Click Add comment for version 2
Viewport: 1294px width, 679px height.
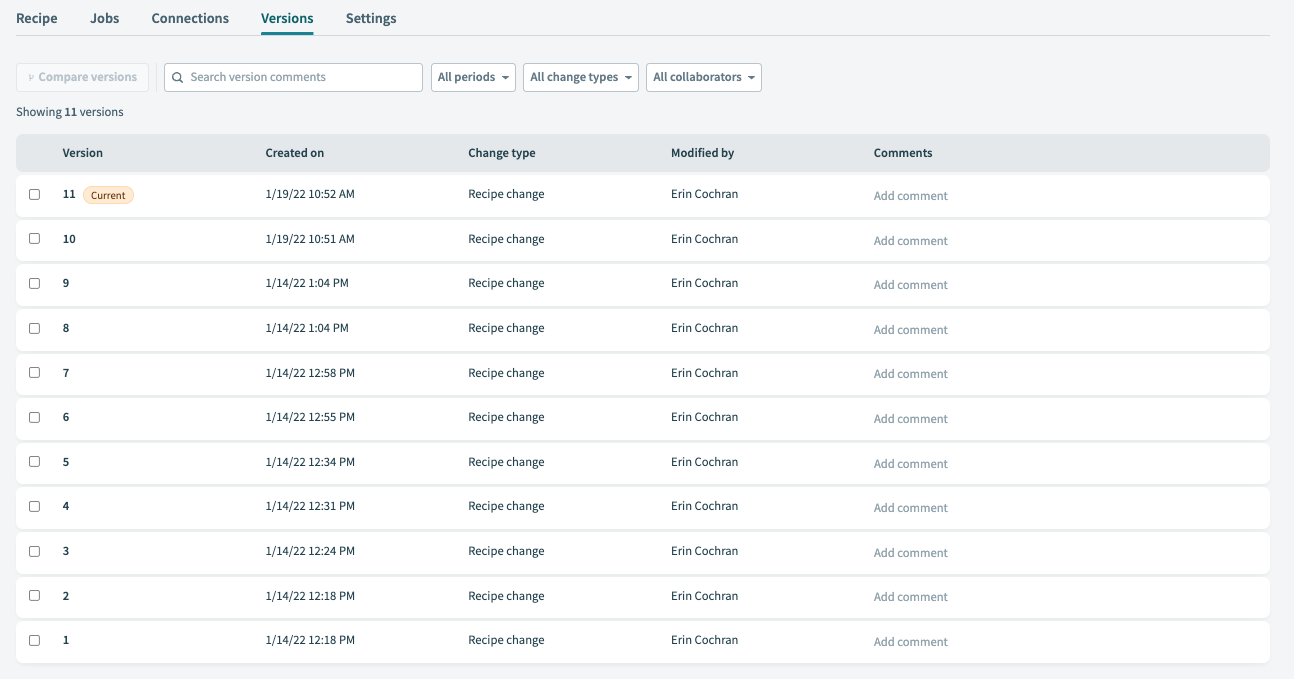[910, 597]
